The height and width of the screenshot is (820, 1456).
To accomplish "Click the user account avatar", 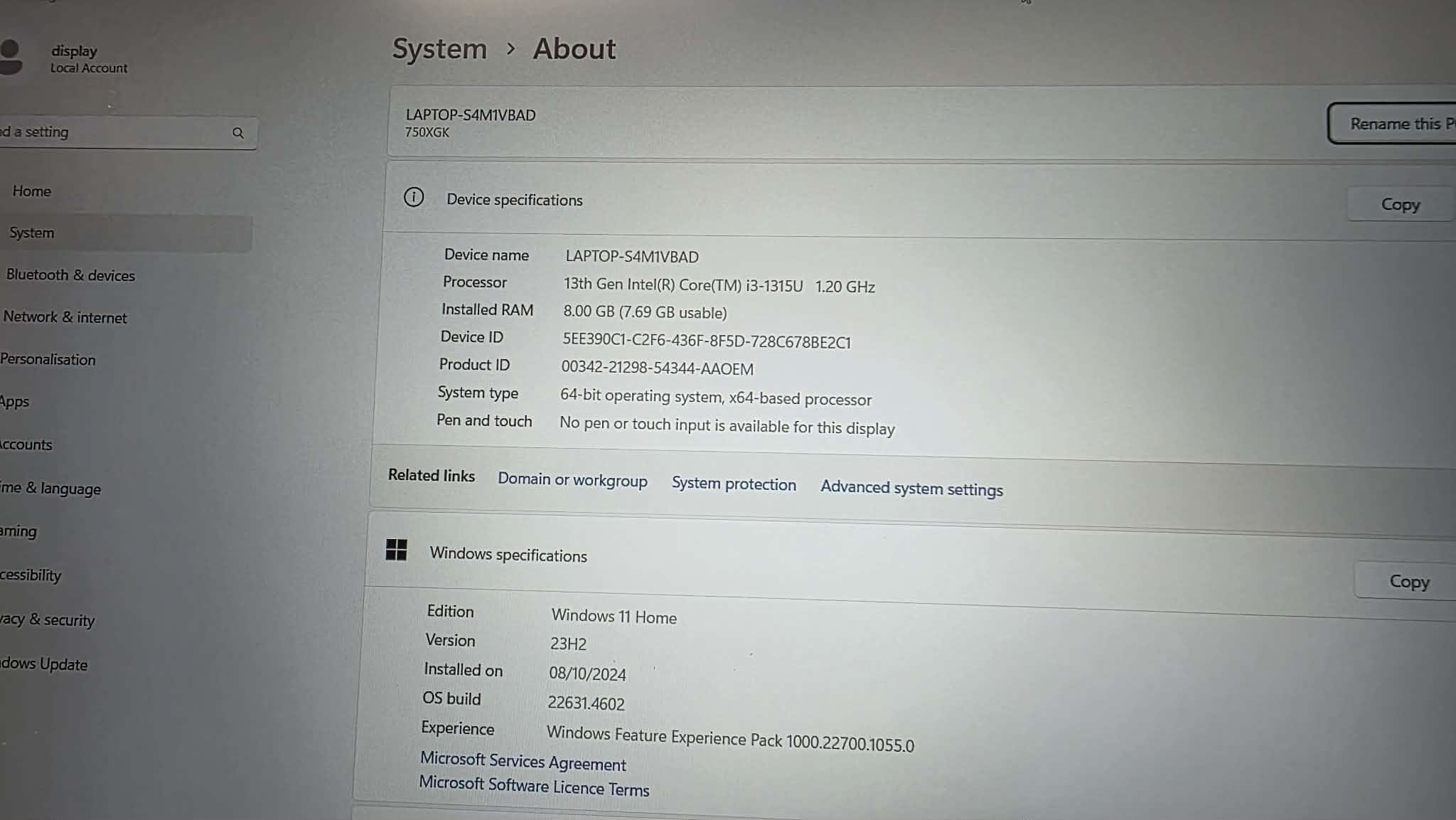I will (x=10, y=58).
